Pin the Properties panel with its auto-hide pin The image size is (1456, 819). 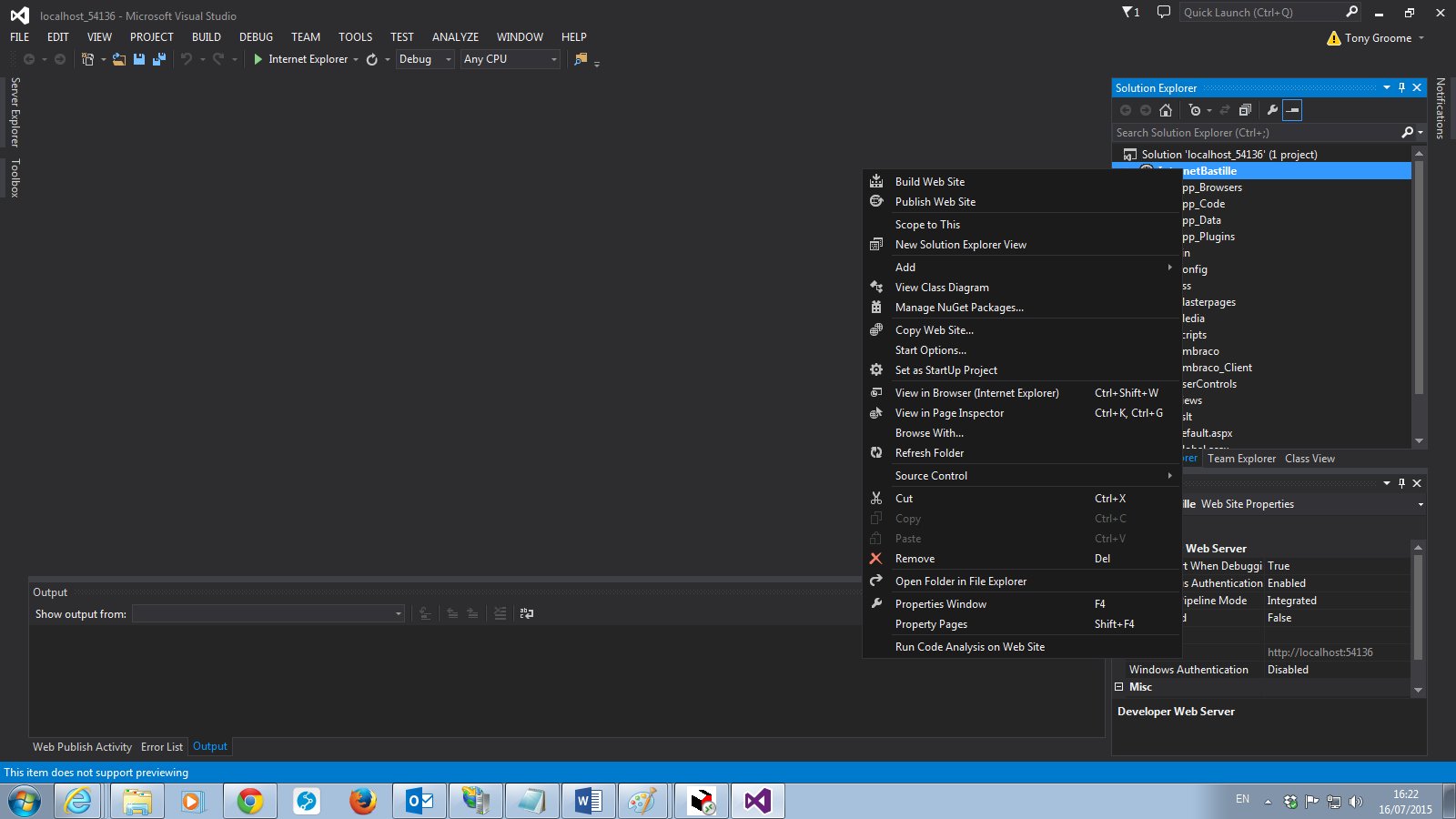1402,483
